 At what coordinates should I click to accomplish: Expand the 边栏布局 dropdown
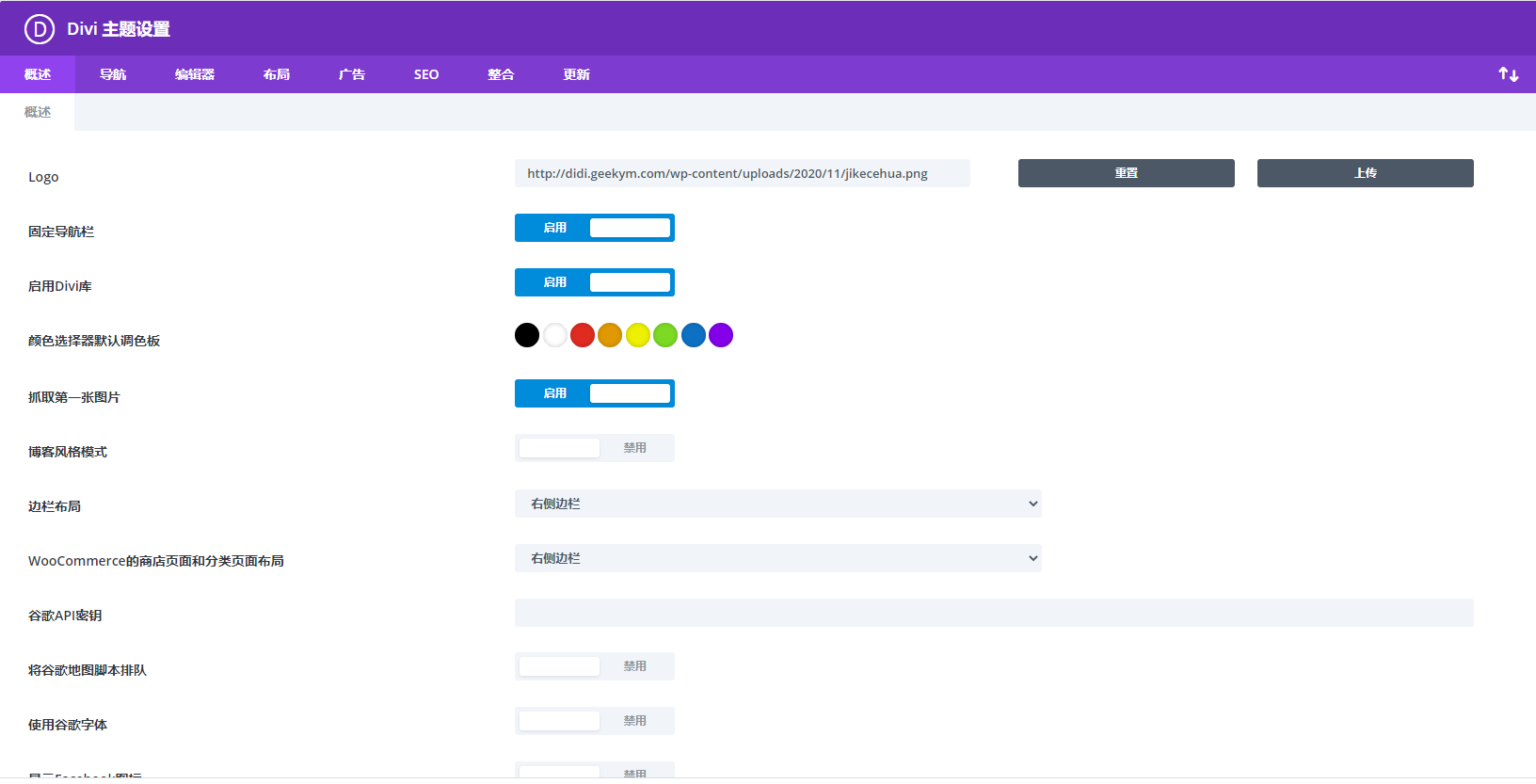point(778,504)
